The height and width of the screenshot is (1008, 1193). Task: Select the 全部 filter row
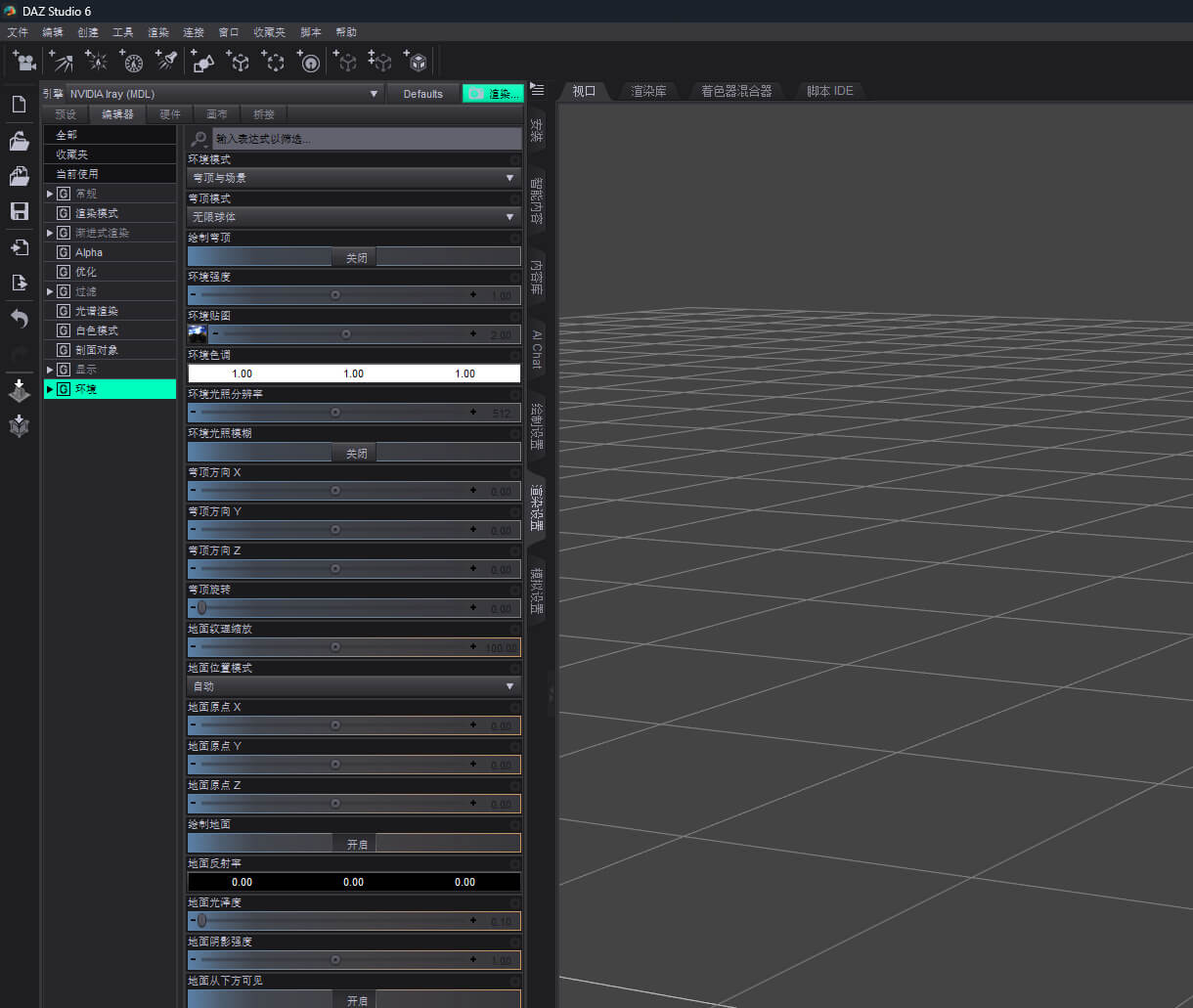pos(110,135)
